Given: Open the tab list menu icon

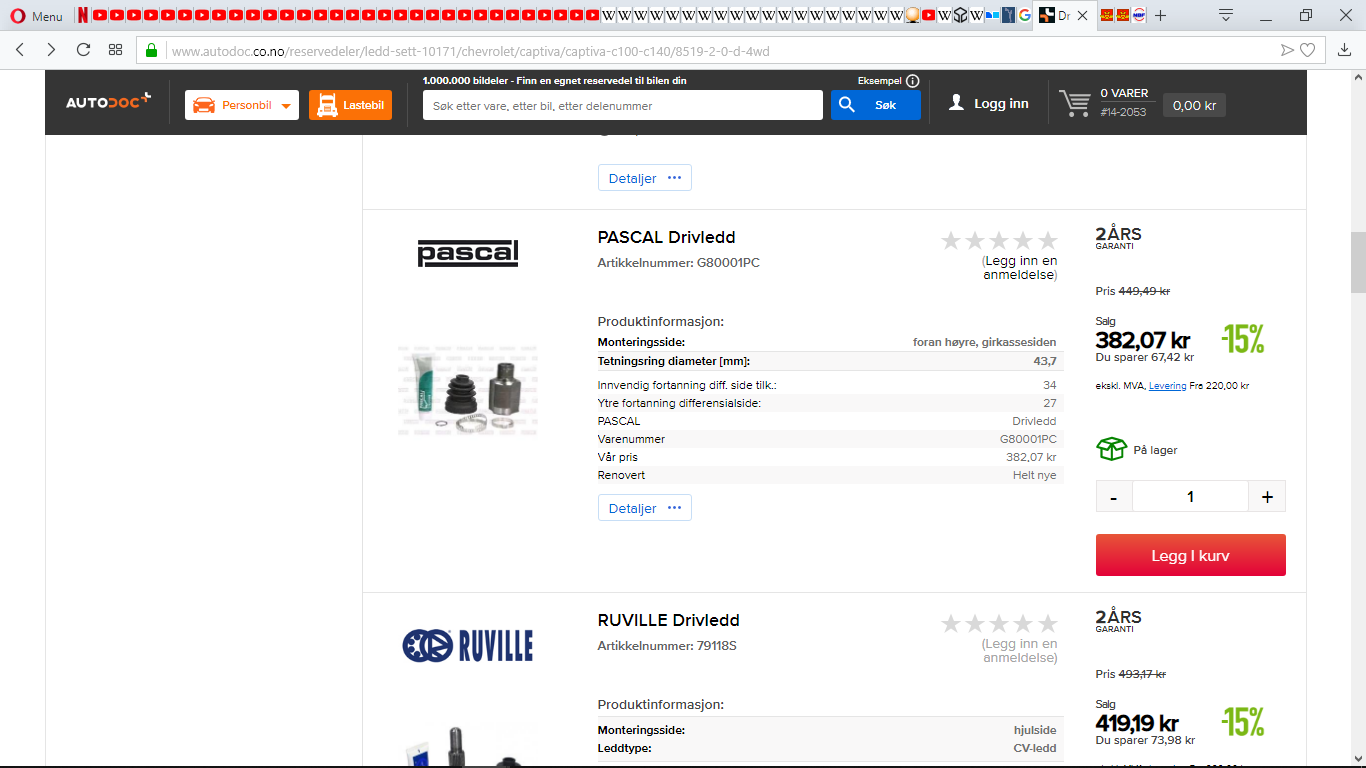Looking at the screenshot, I should [1226, 15].
